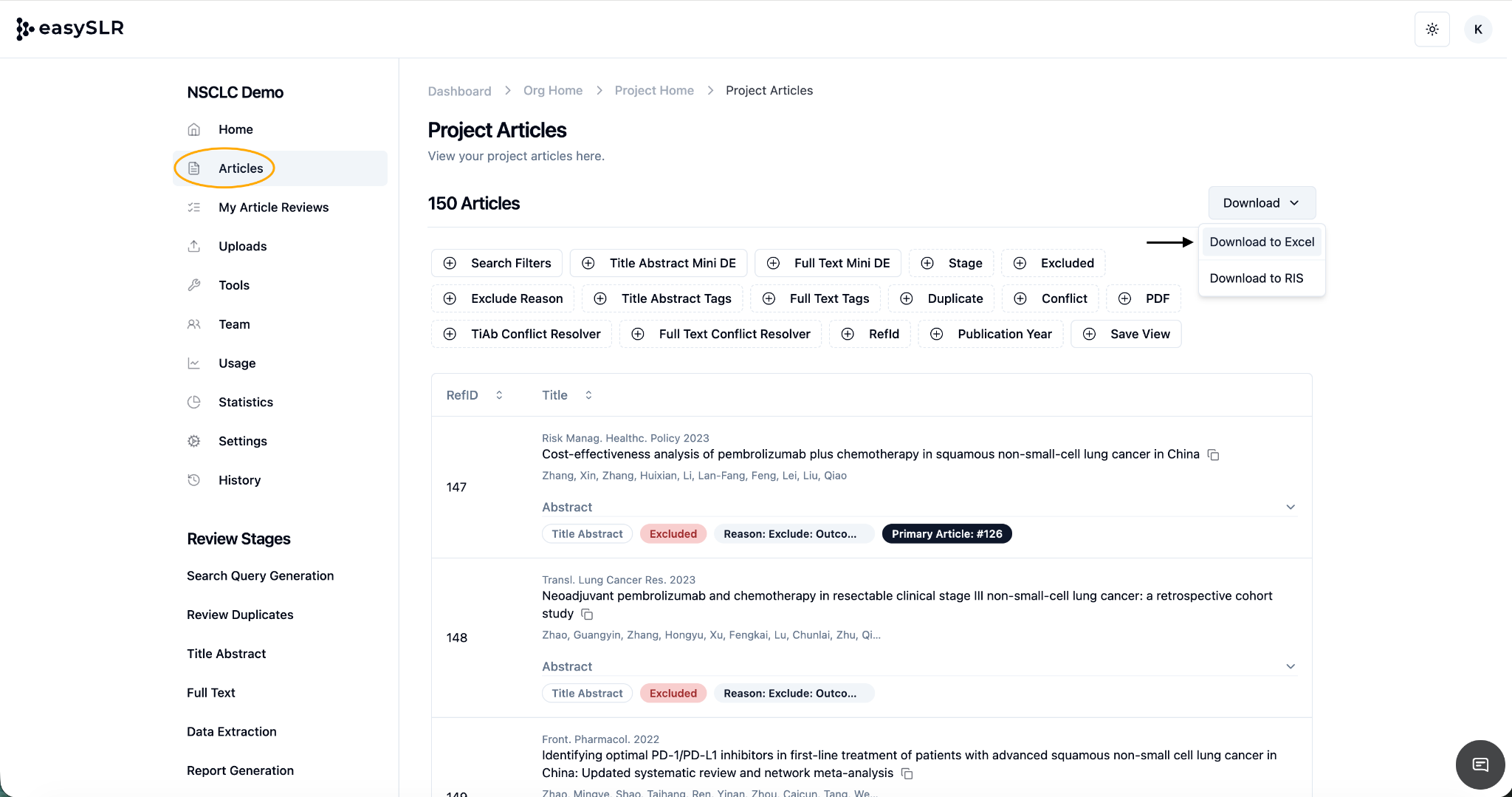Image resolution: width=1512 pixels, height=797 pixels.
Task: Open the History clock icon
Action: [x=194, y=480]
